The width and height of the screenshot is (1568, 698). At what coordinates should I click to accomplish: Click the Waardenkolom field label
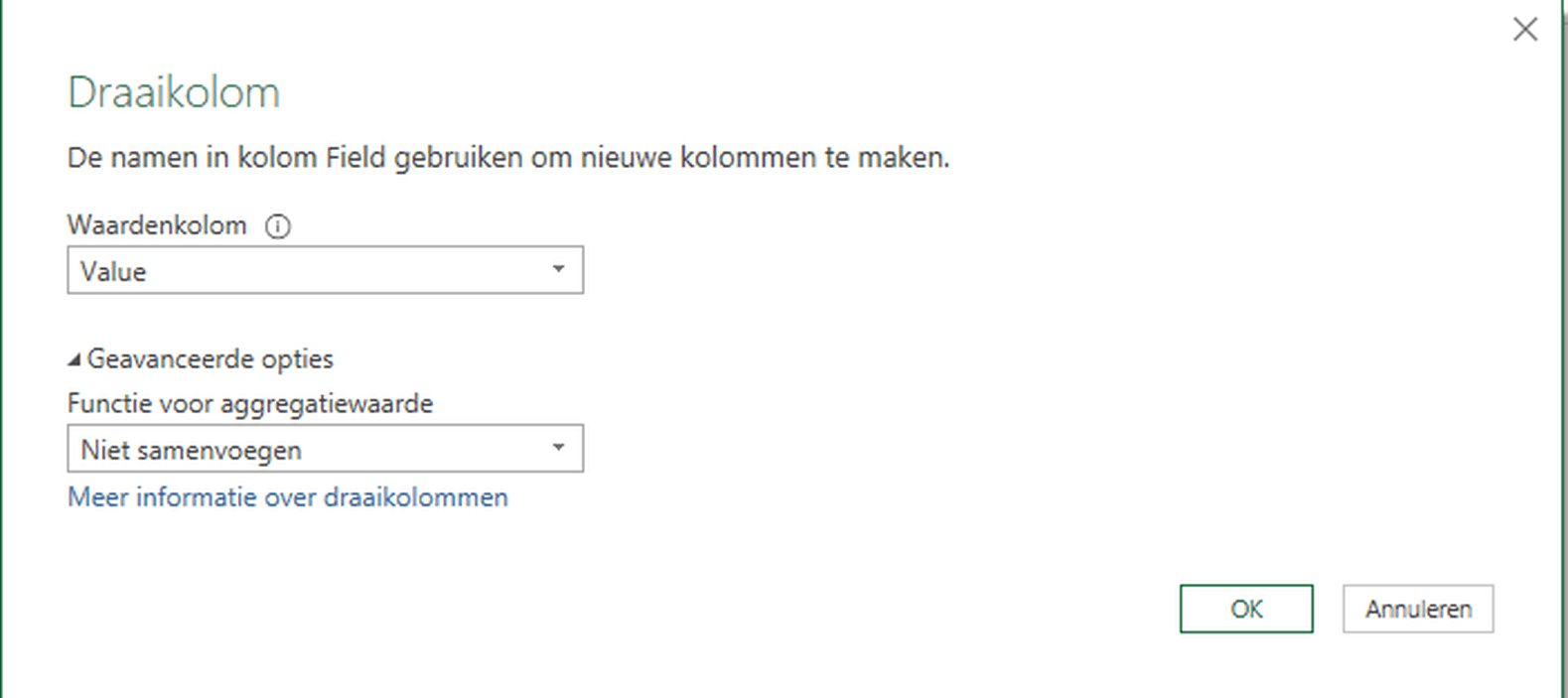[157, 225]
